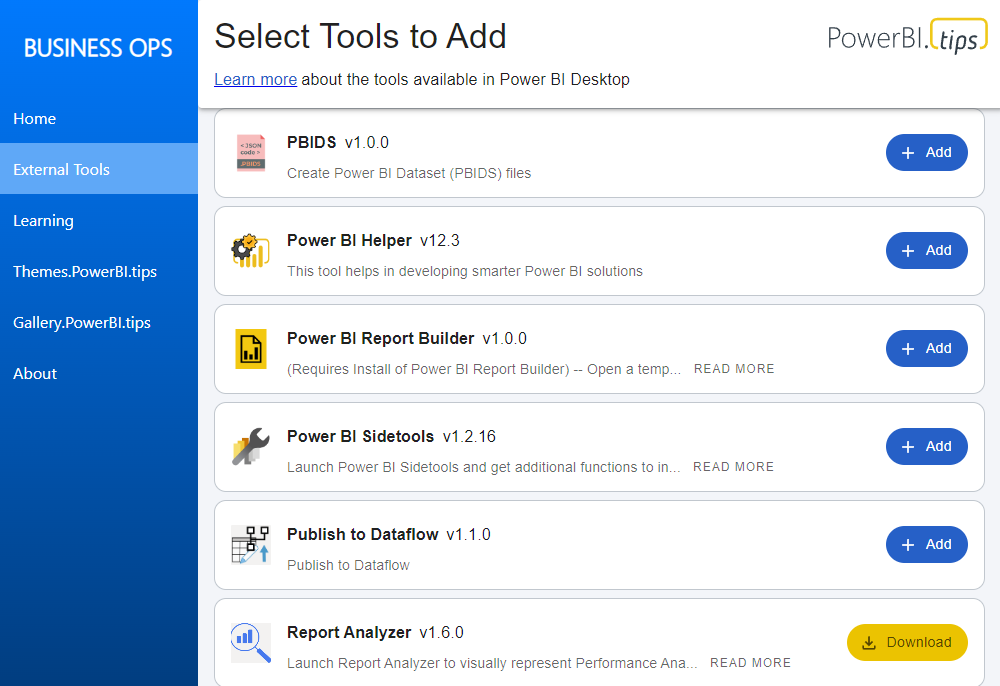Click the BUSINESS OPS sidebar title

coord(98,48)
